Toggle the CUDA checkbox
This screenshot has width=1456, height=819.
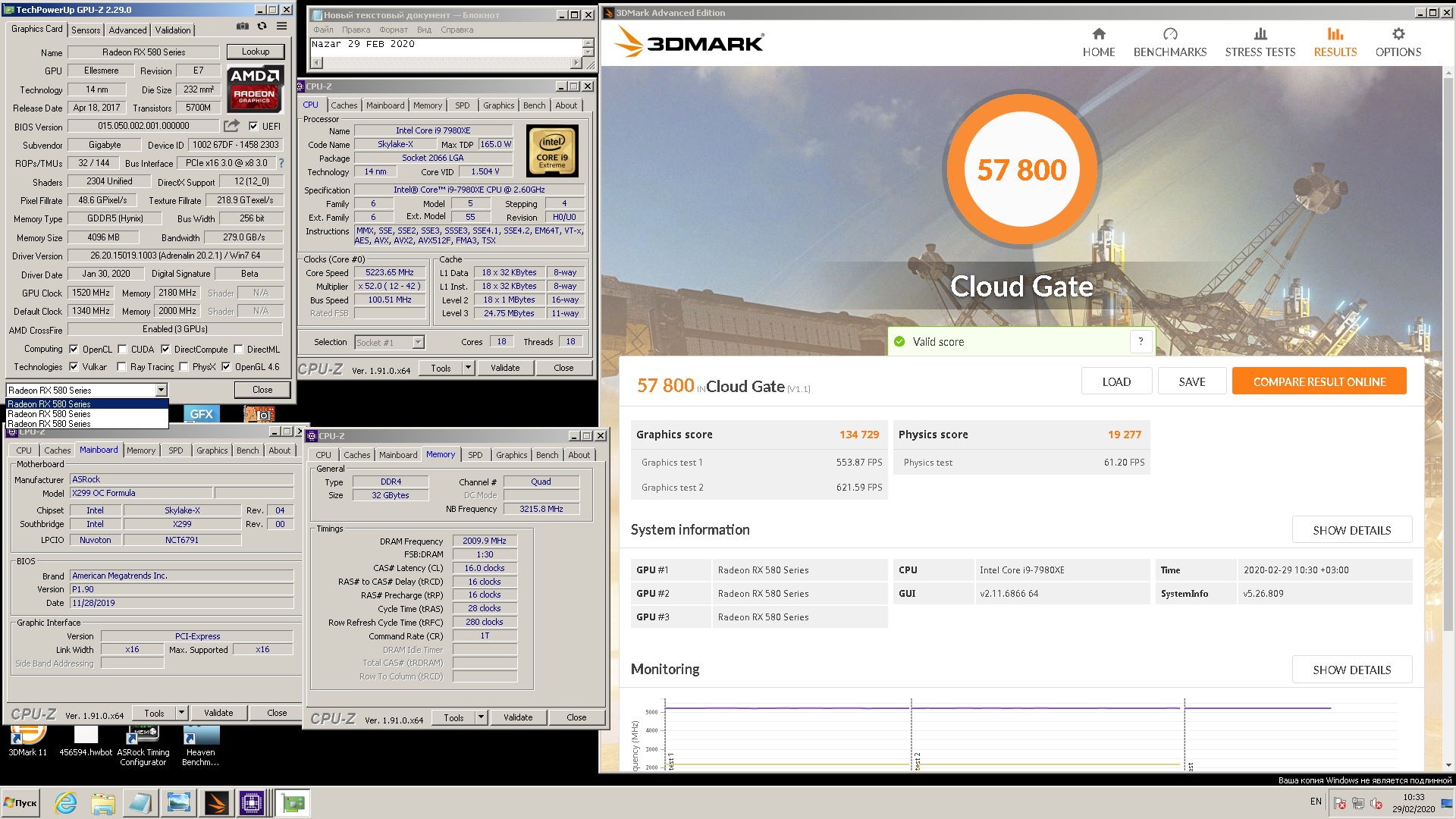point(122,350)
